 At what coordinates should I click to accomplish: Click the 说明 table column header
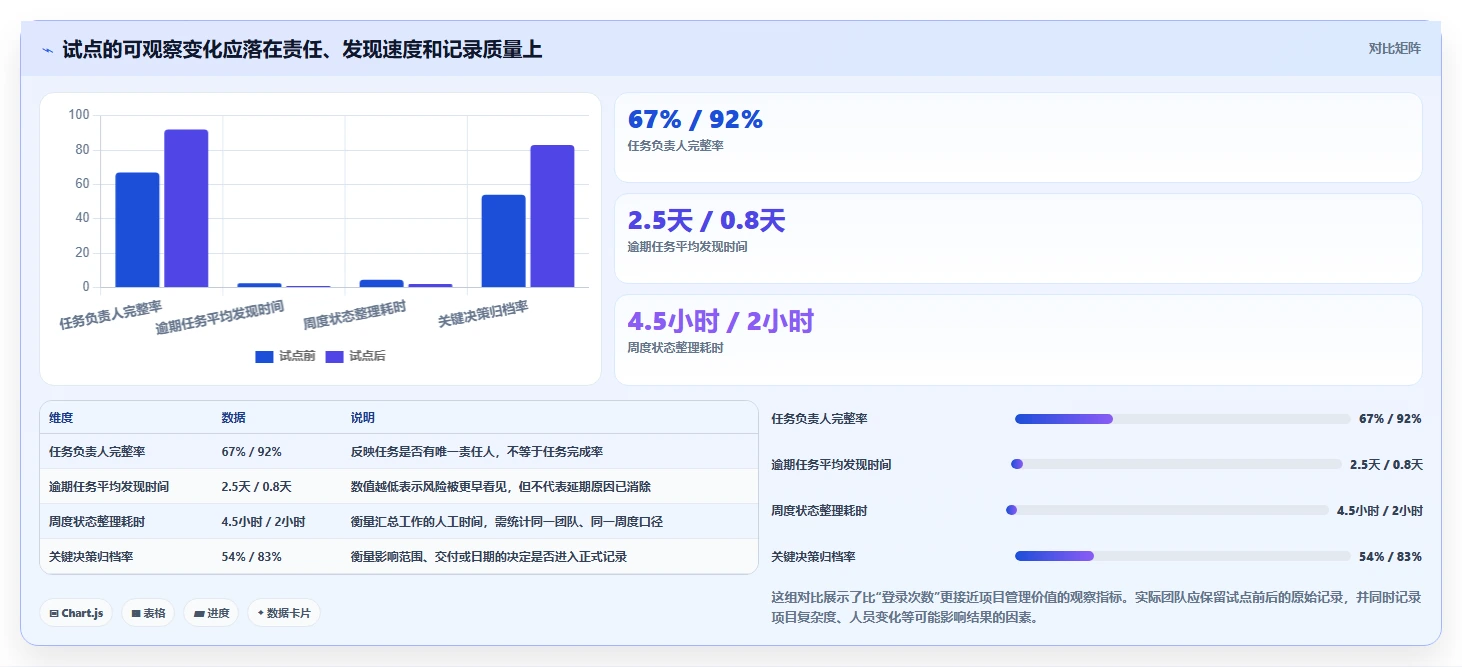pos(362,418)
